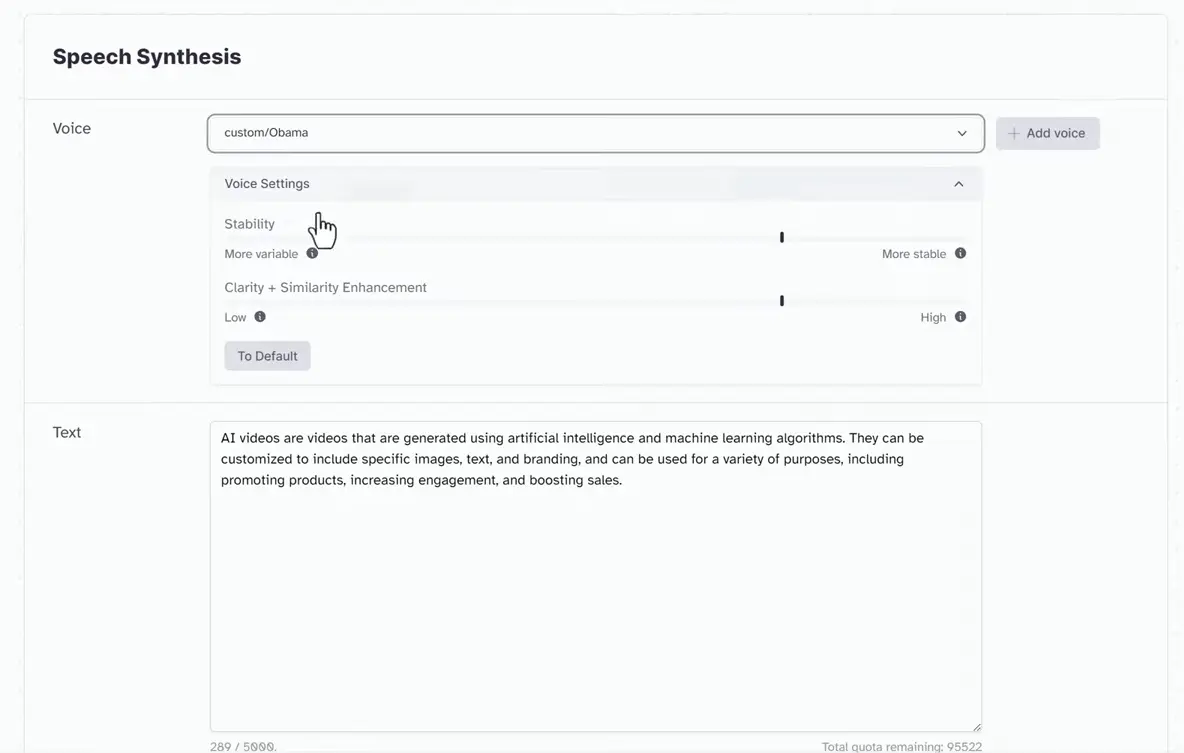Click the Stability label

click(x=249, y=224)
